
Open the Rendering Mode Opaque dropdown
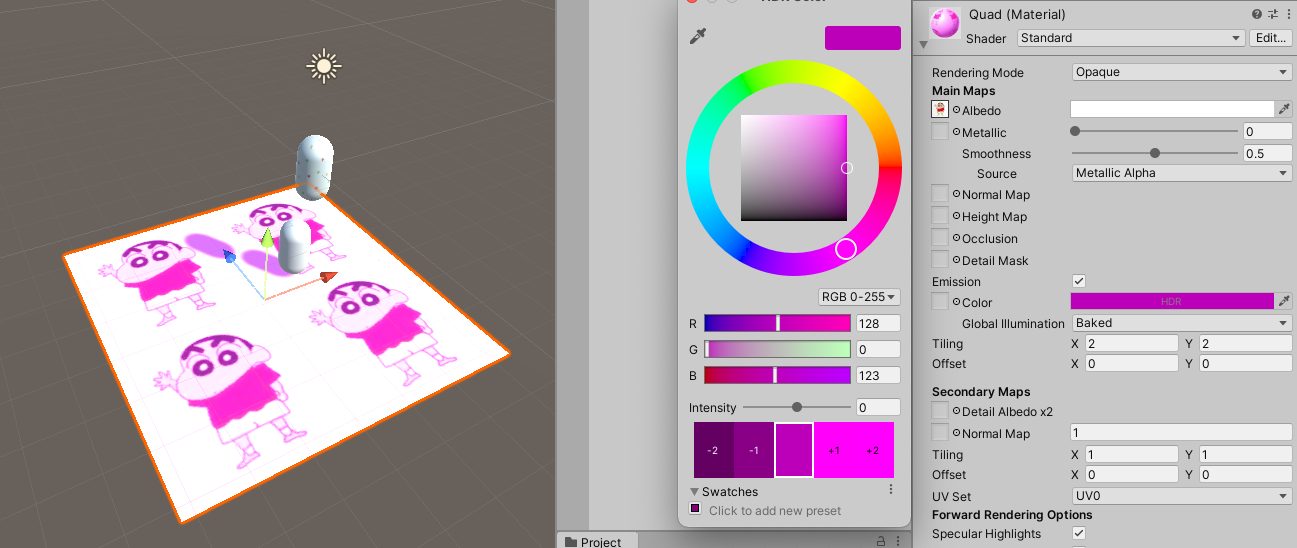coord(1182,72)
